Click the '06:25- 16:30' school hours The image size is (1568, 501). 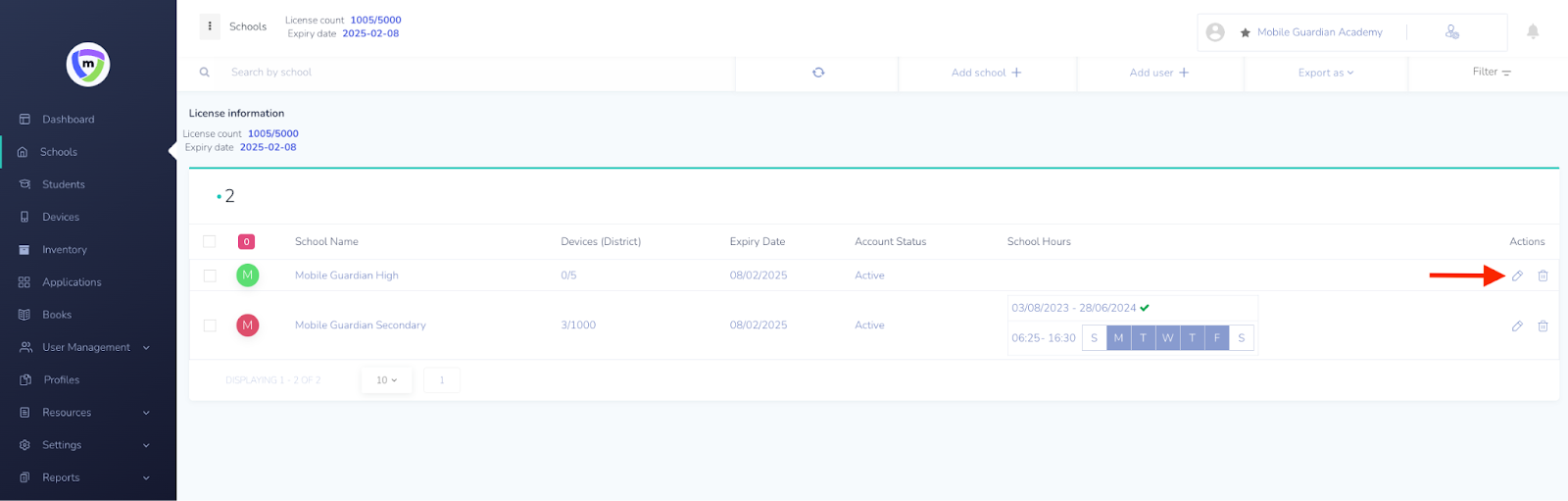click(x=1044, y=338)
